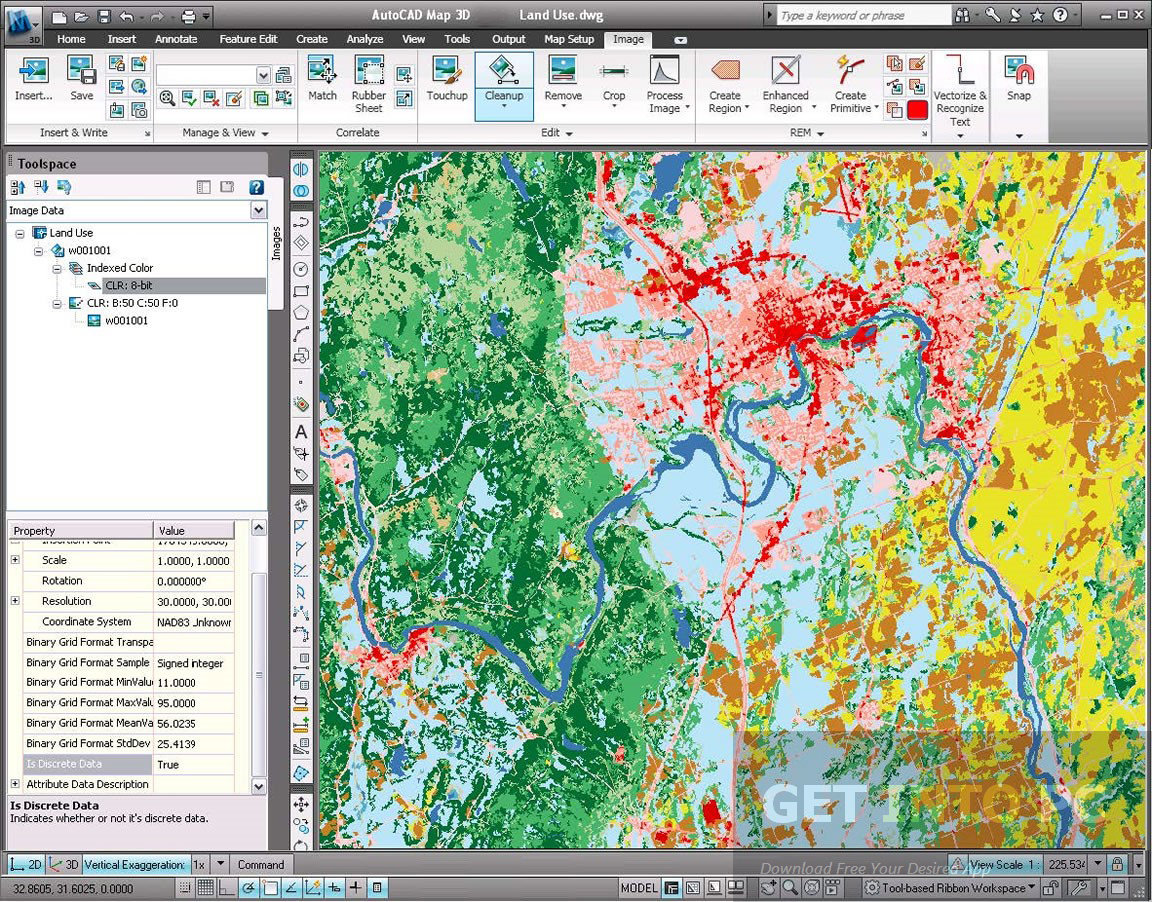The image size is (1152, 902).
Task: Click the Crop button
Action: coord(613,81)
